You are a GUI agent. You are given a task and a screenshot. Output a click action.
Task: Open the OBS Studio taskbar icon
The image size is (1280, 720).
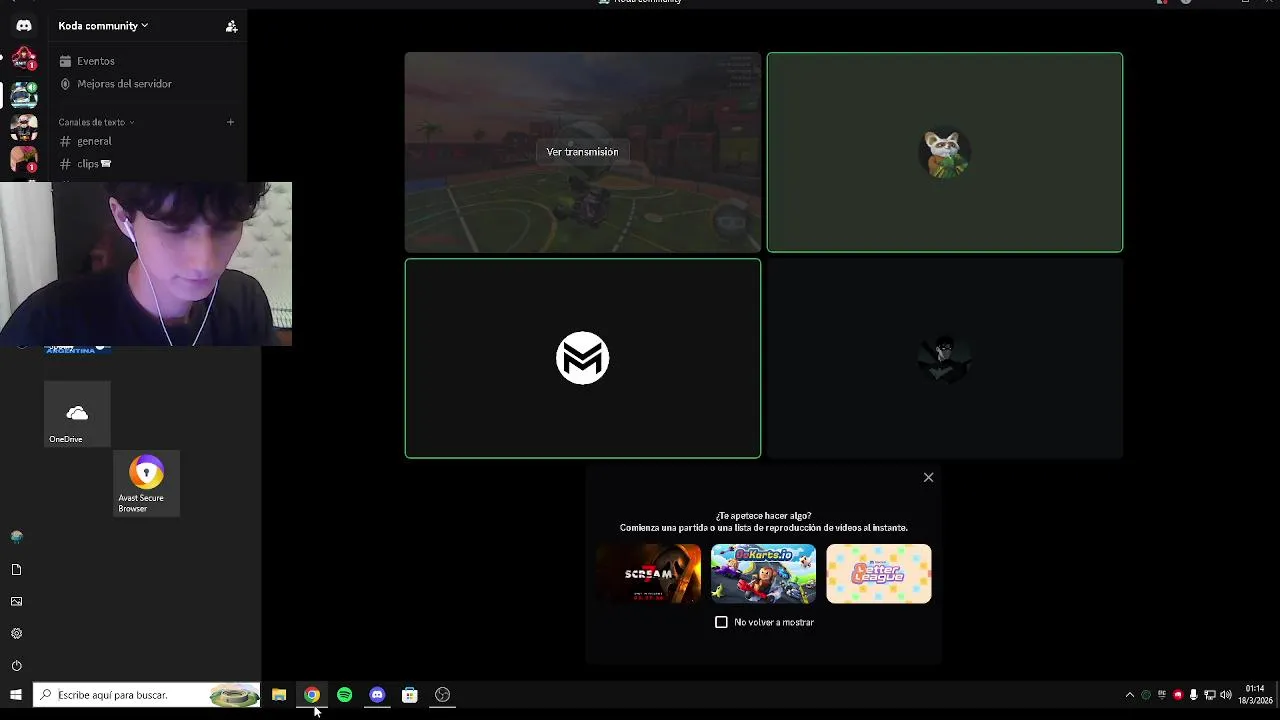tap(443, 695)
